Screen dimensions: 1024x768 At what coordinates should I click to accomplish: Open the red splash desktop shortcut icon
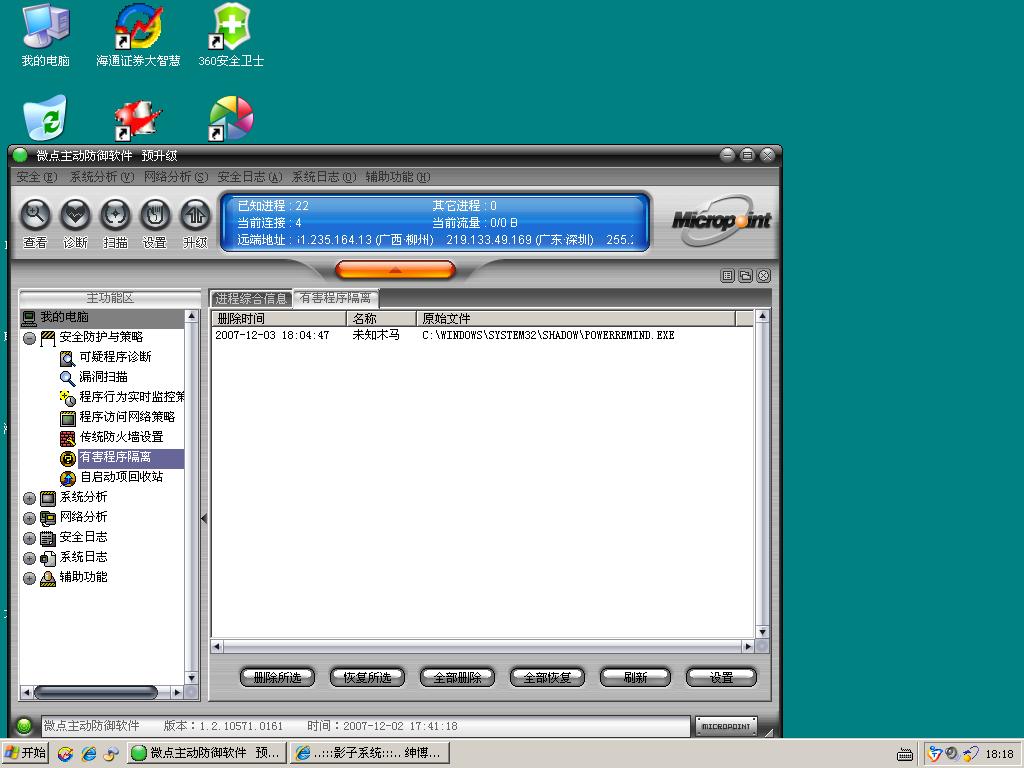pyautogui.click(x=138, y=120)
